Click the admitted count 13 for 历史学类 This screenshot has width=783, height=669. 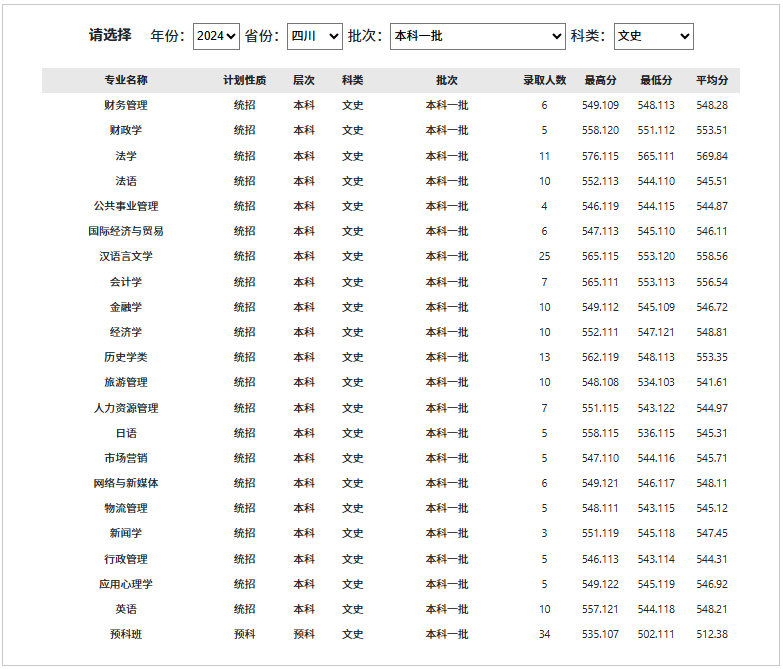544,357
